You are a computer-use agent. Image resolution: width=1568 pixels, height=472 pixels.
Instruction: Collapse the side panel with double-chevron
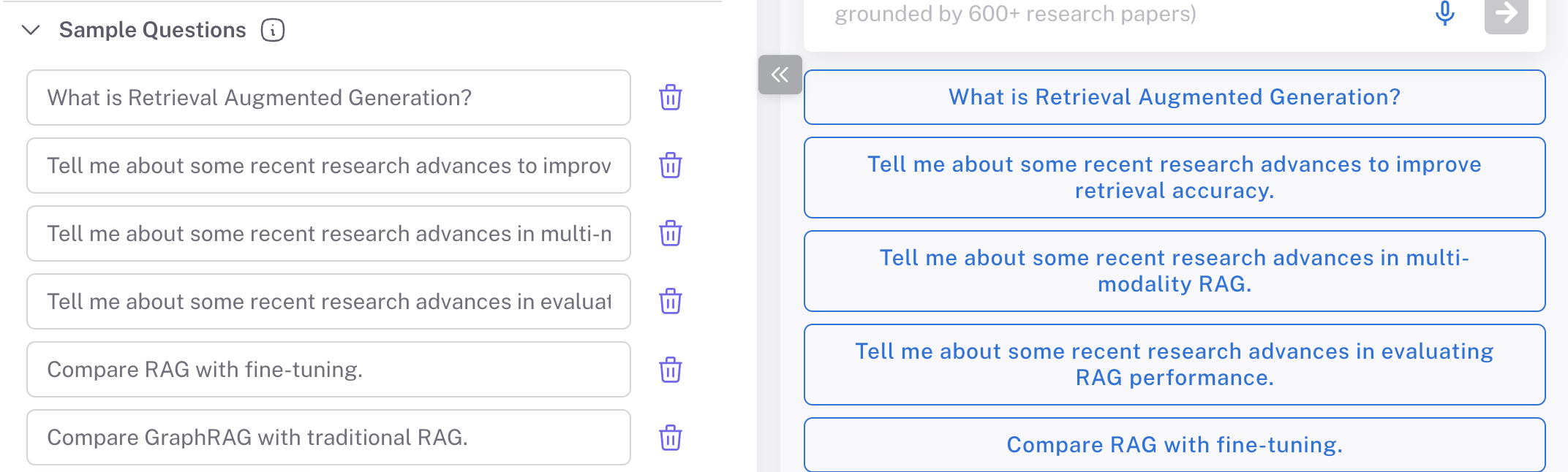pyautogui.click(x=780, y=75)
